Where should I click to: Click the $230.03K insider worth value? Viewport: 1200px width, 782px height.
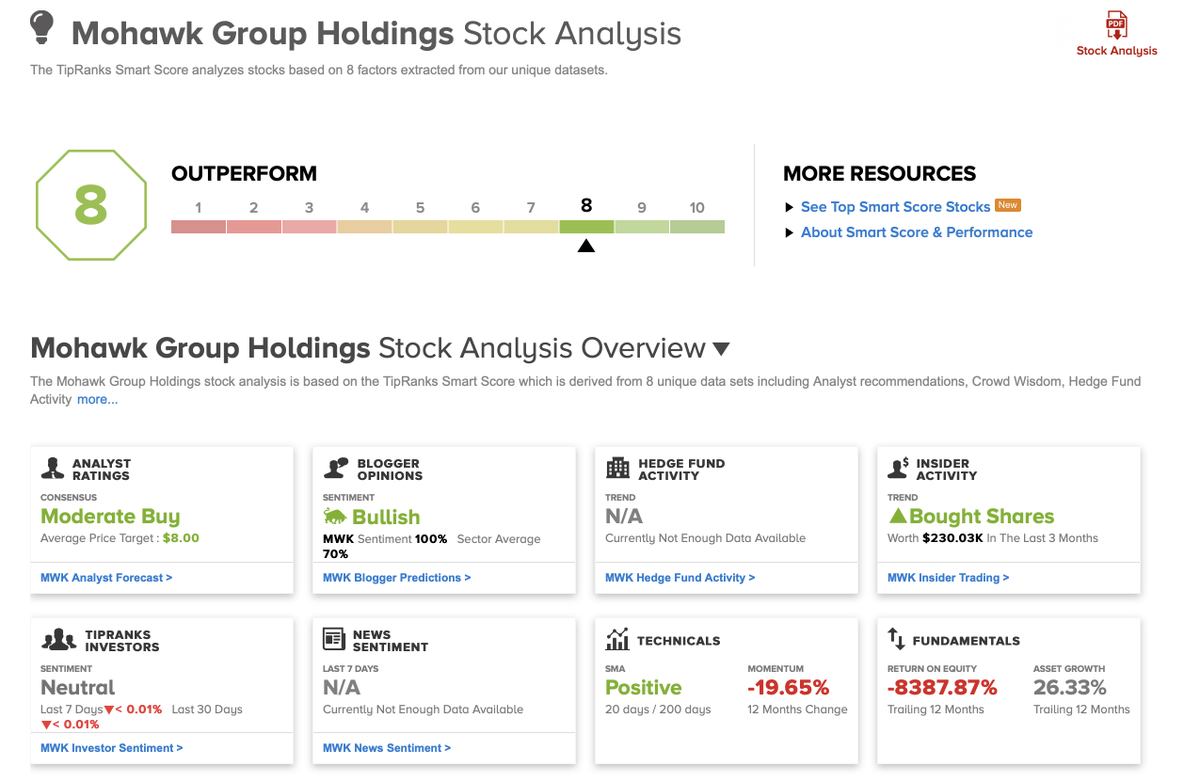tap(952, 538)
